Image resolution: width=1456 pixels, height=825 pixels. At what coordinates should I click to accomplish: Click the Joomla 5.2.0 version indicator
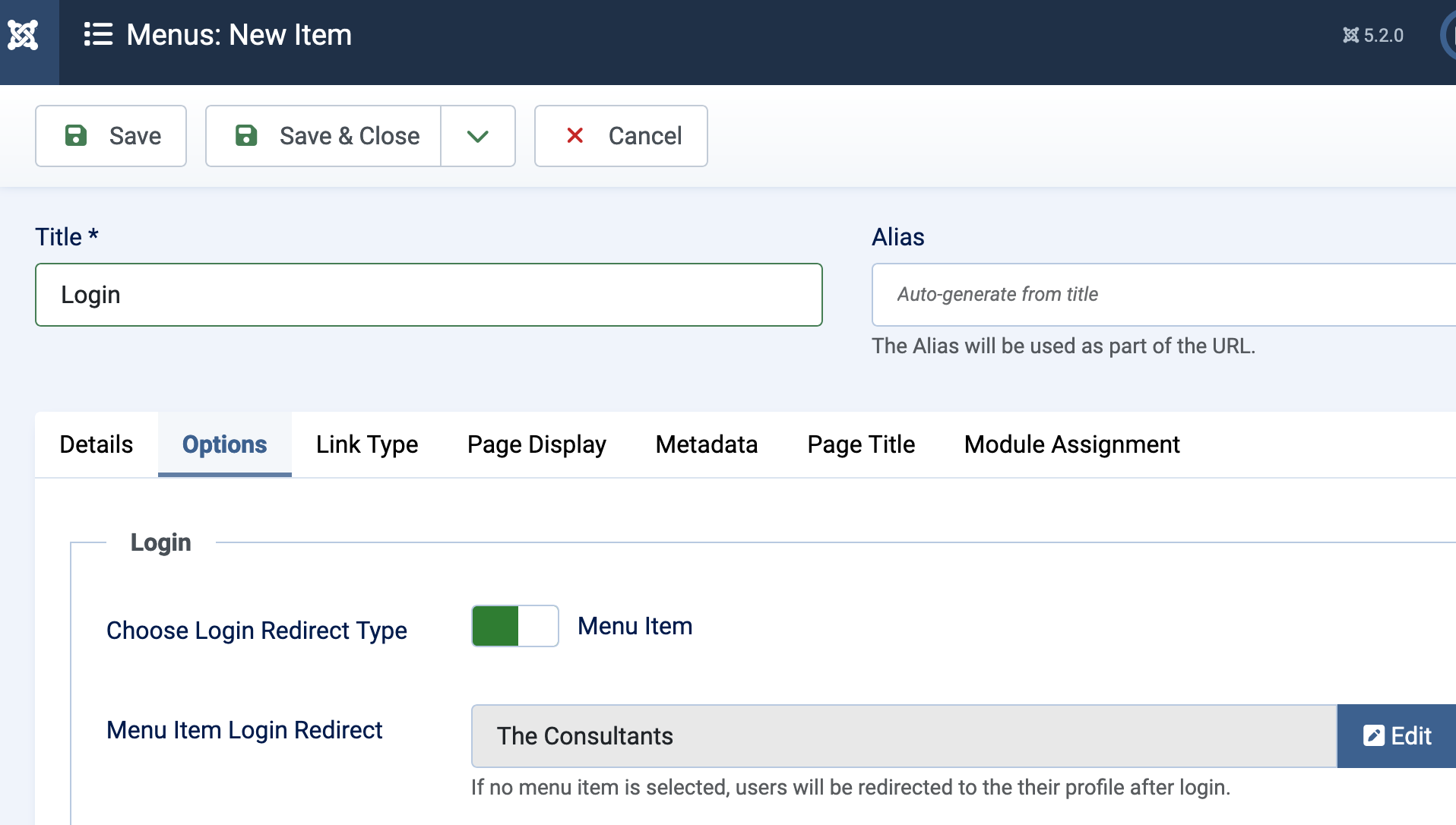1372,36
